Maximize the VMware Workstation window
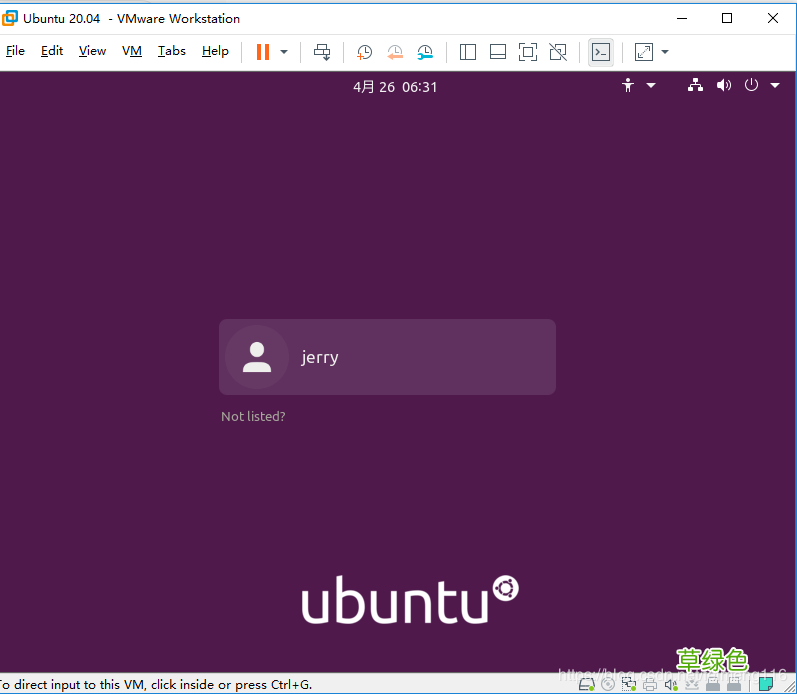 coord(727,18)
